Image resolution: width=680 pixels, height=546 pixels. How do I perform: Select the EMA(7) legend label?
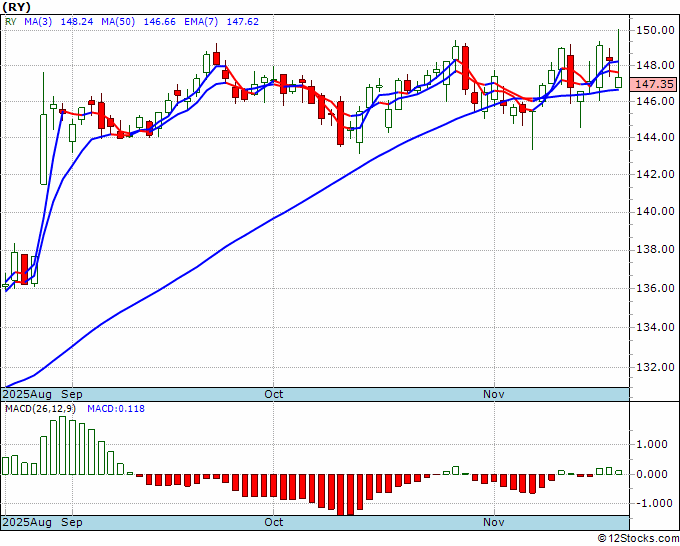coord(201,22)
